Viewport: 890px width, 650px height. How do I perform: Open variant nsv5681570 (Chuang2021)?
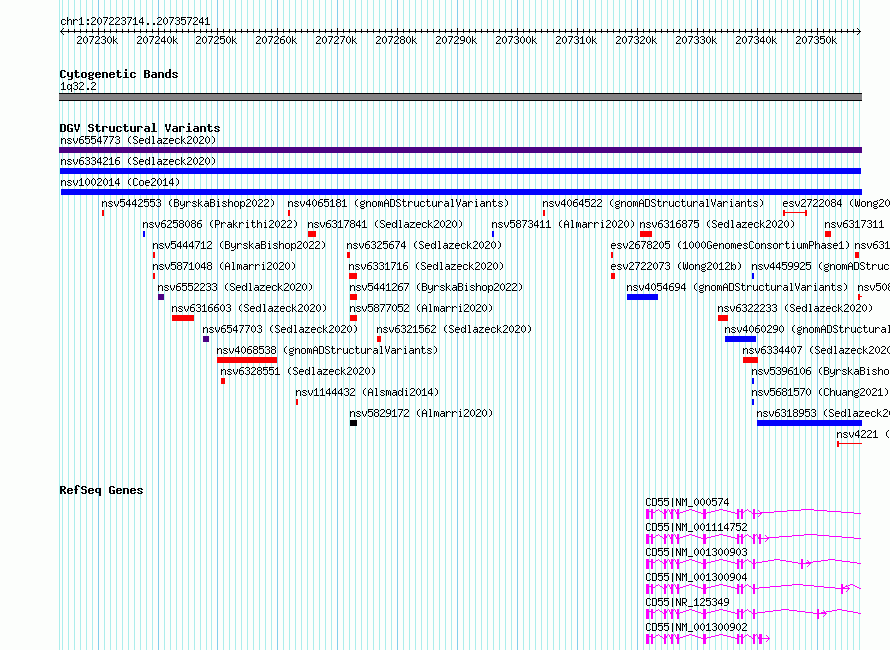[820, 392]
